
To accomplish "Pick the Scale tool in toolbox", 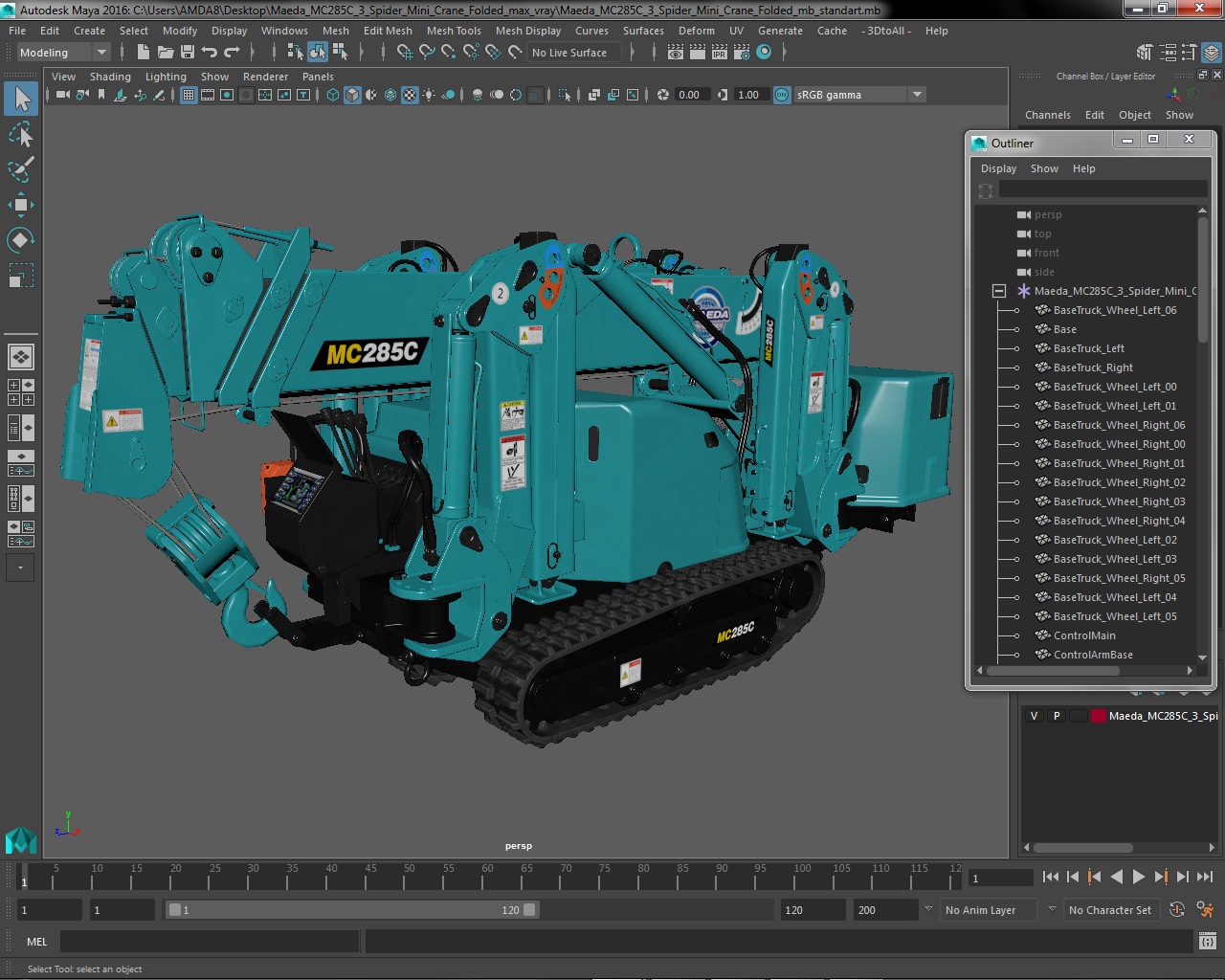I will pos(21,276).
